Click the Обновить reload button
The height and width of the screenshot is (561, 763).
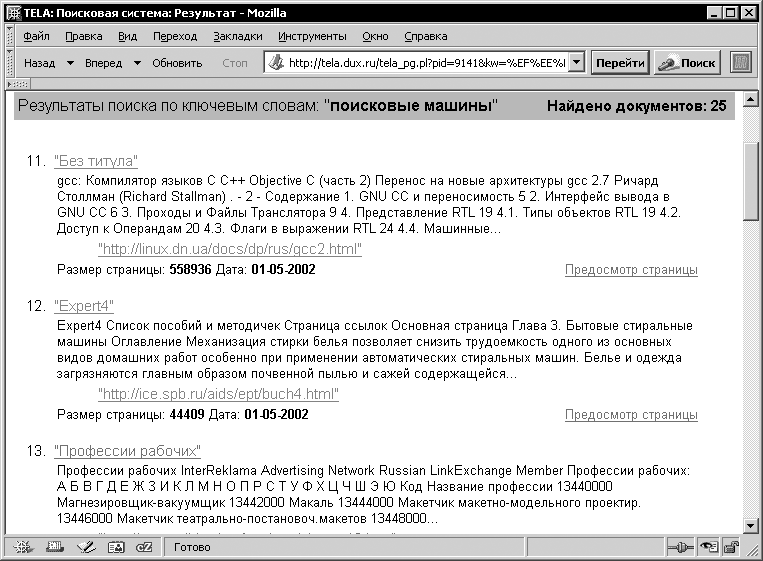click(177, 63)
